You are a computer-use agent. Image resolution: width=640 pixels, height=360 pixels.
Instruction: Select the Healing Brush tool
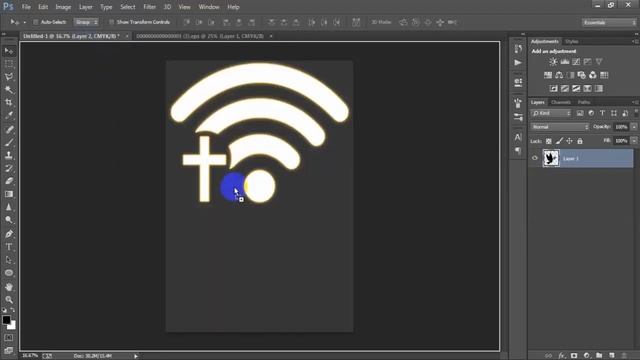[9, 130]
